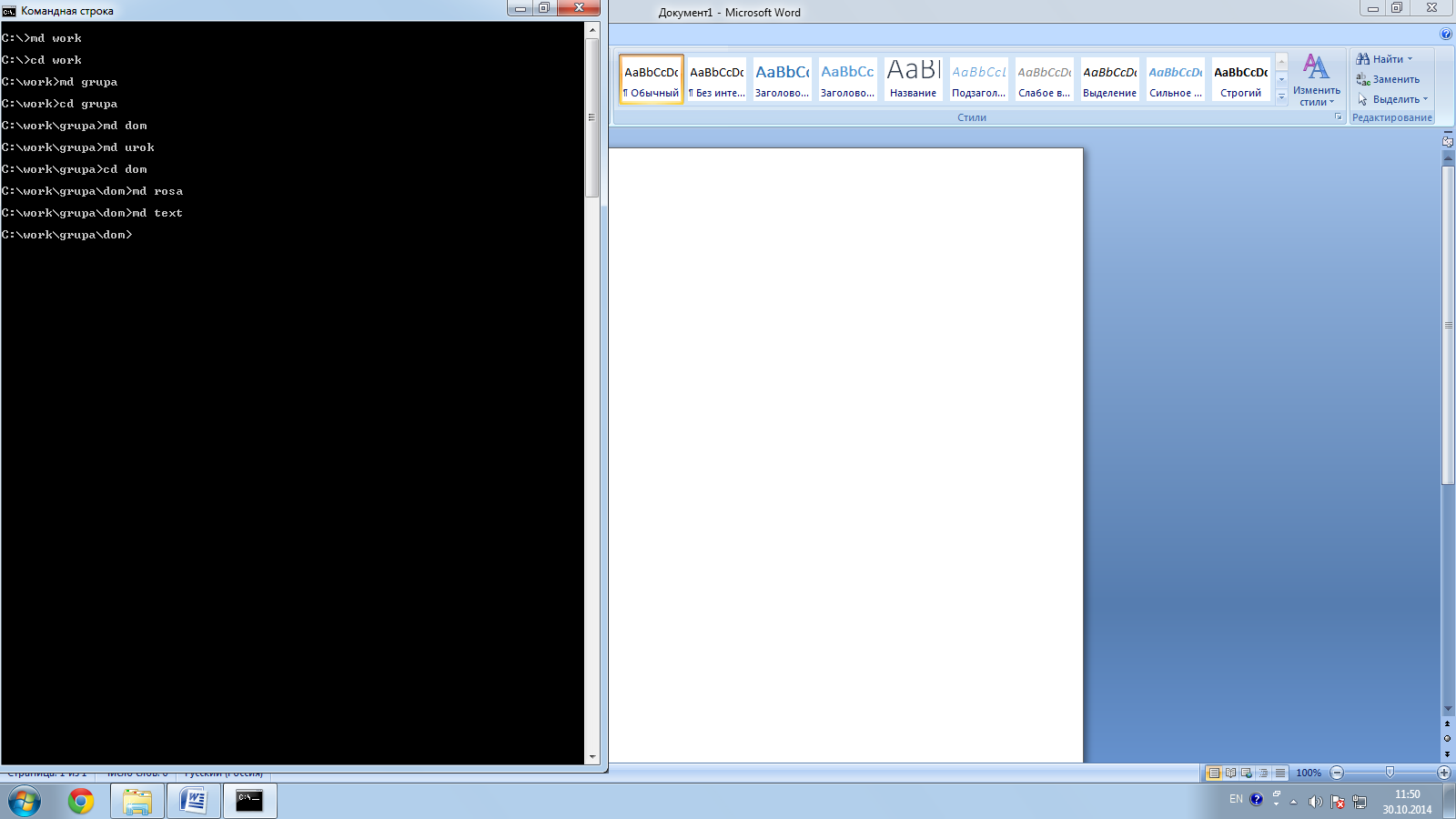
Task: Open the Стили pane dialog launcher
Action: [x=1339, y=117]
